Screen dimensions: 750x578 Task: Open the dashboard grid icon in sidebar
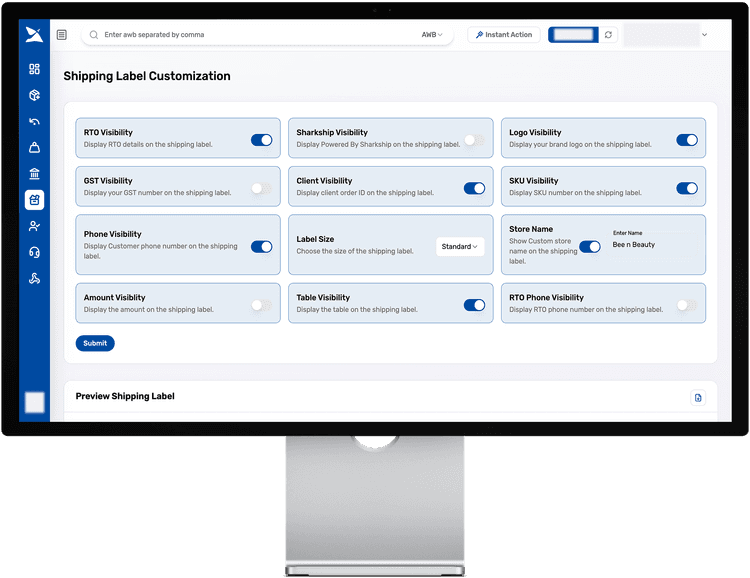pyautogui.click(x=34, y=69)
